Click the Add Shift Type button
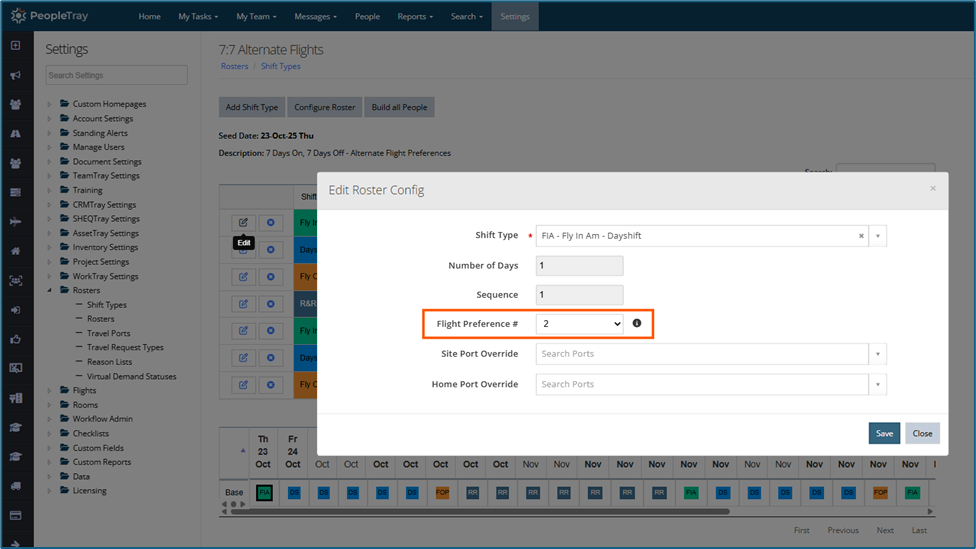 coord(251,107)
